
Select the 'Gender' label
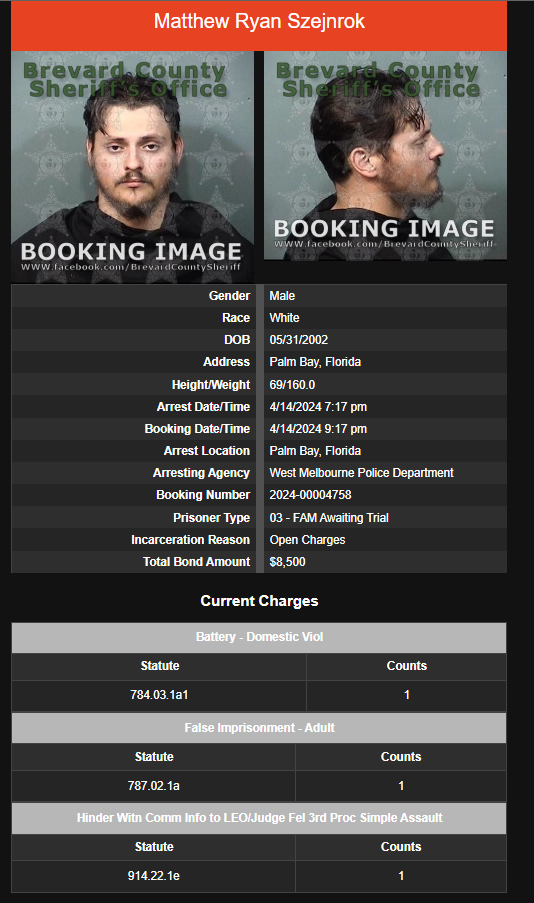tap(229, 295)
